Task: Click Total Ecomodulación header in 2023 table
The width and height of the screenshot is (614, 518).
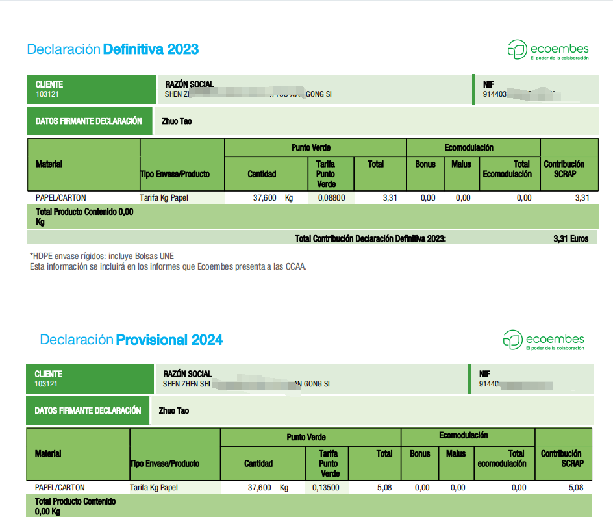Action: pyautogui.click(x=507, y=169)
